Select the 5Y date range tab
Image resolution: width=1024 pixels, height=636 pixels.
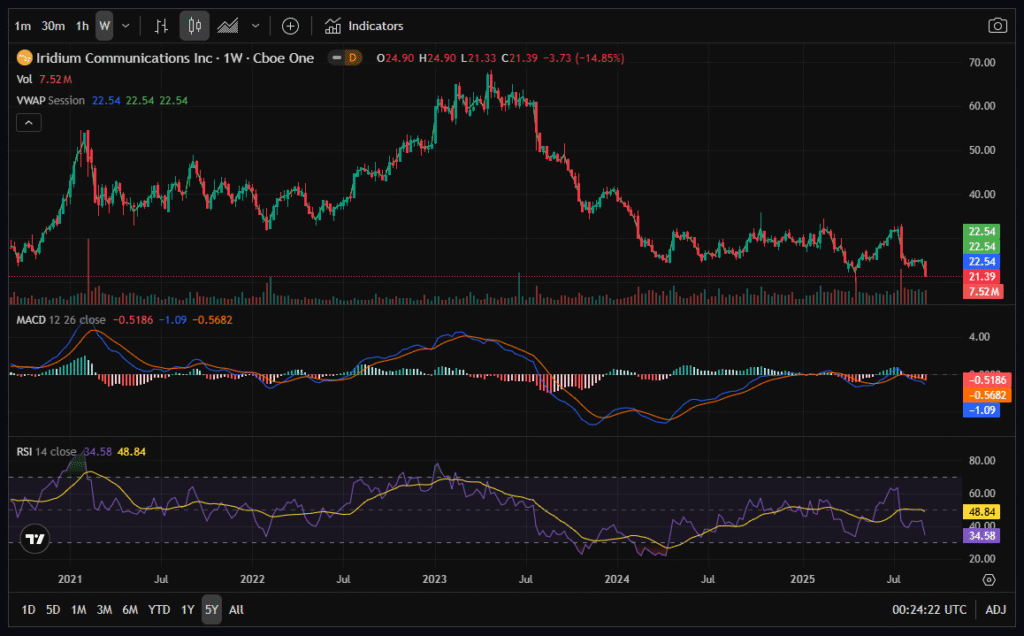point(211,609)
